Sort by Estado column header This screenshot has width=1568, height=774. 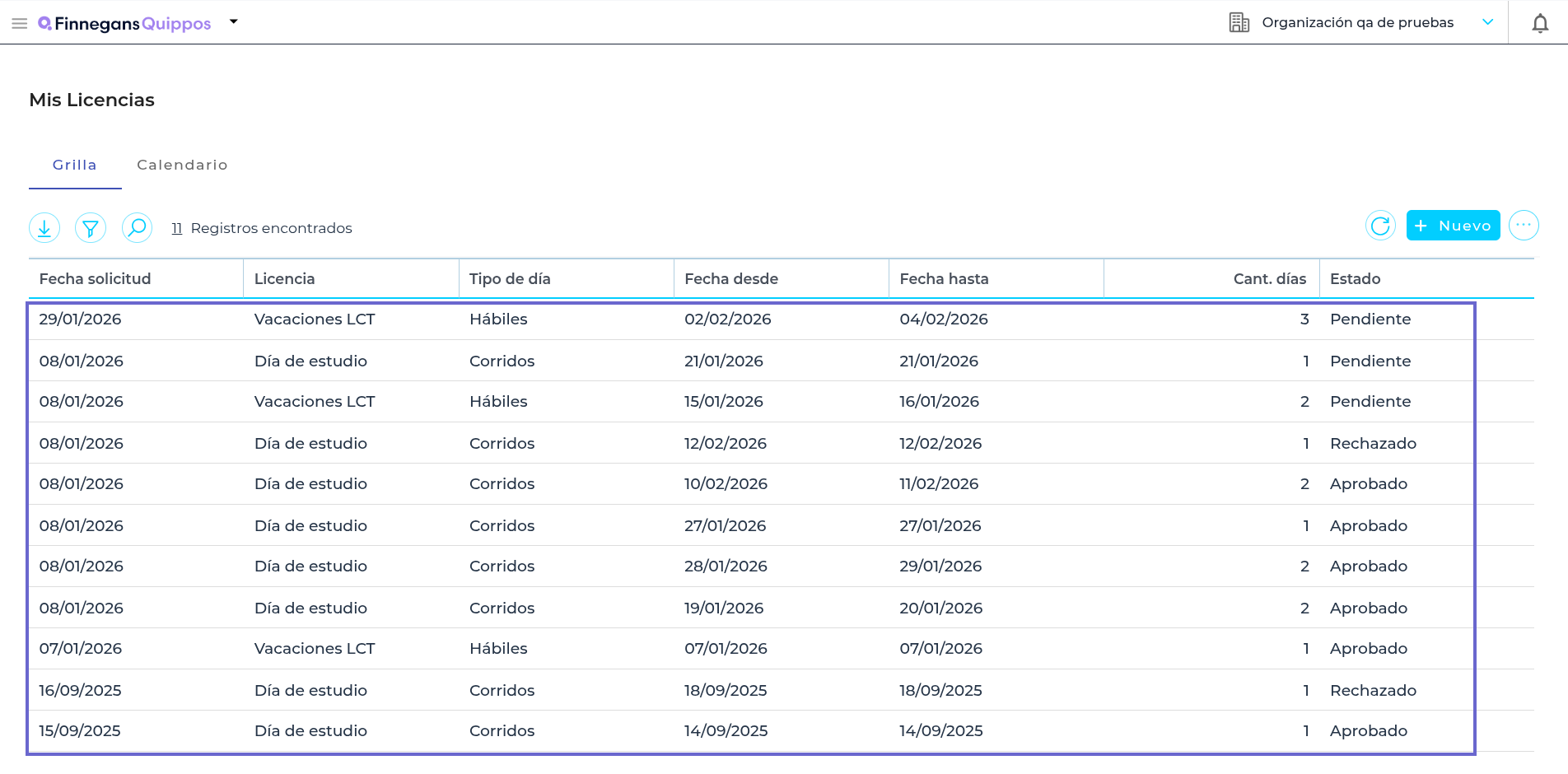point(1355,279)
